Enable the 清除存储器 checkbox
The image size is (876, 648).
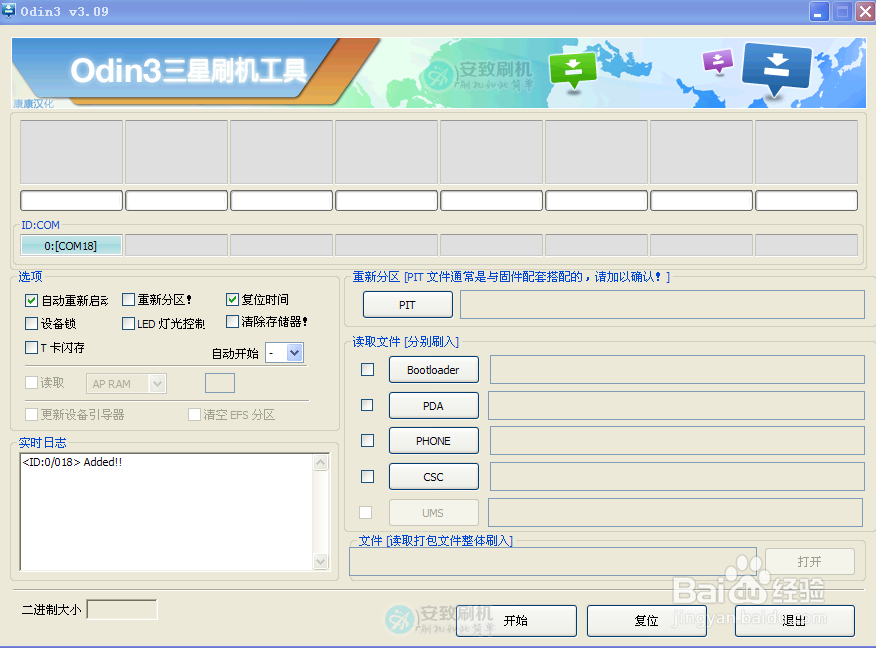[x=232, y=322]
